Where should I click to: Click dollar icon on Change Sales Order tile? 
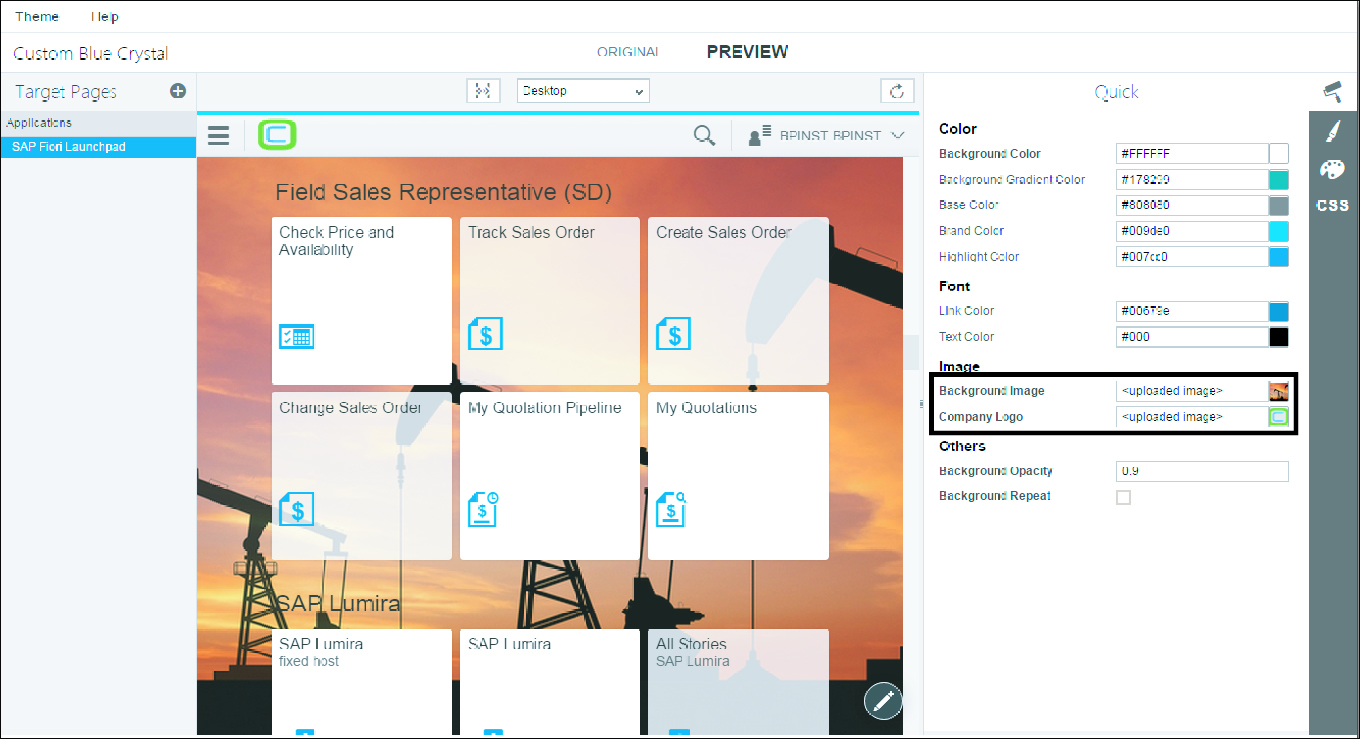coord(296,509)
